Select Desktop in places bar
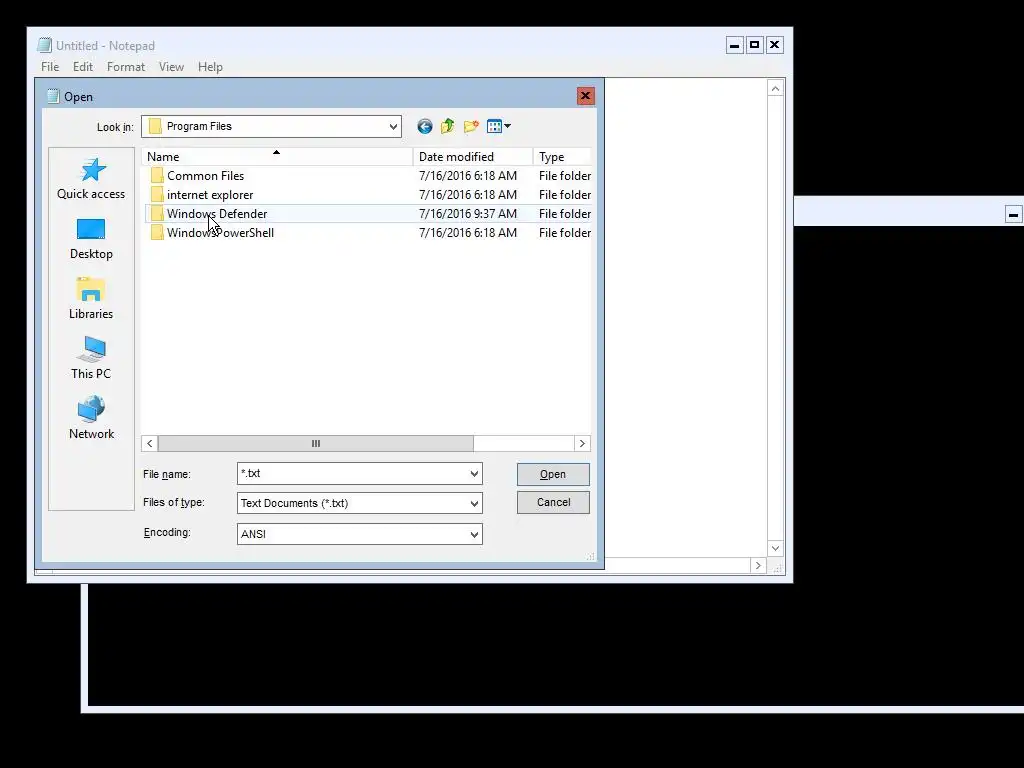The width and height of the screenshot is (1024, 768). 91,239
